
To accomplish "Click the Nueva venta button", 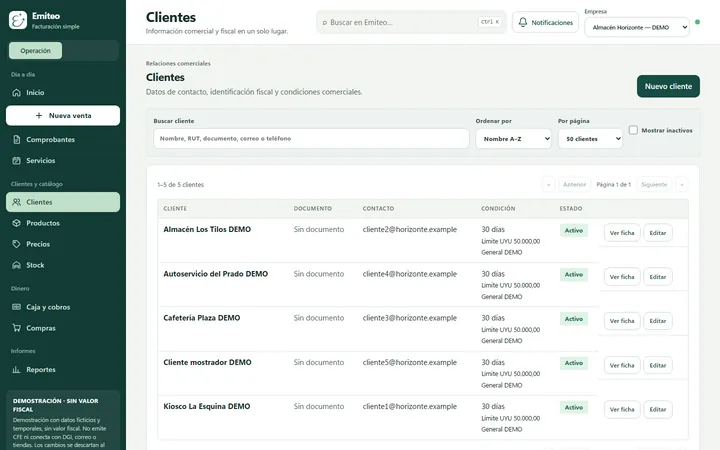I will coord(63,116).
